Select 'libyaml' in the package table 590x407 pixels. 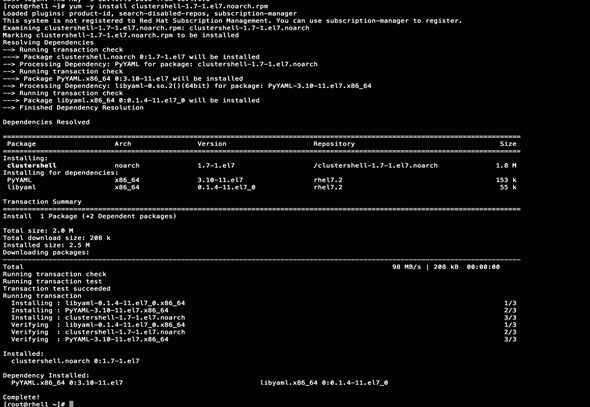[x=21, y=187]
